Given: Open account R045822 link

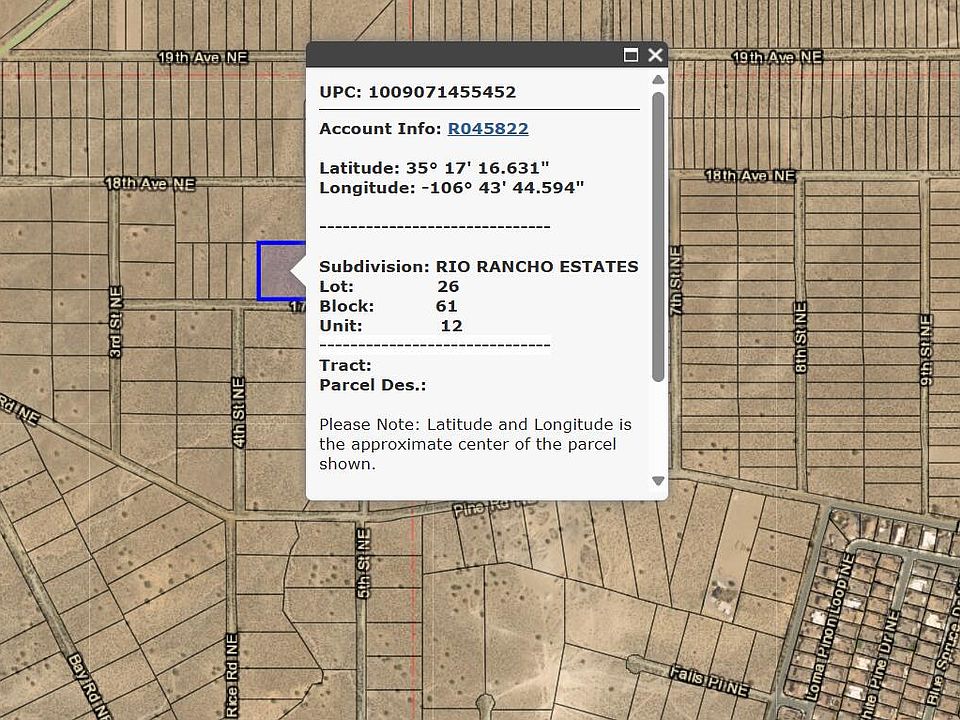Looking at the screenshot, I should (x=488, y=129).
